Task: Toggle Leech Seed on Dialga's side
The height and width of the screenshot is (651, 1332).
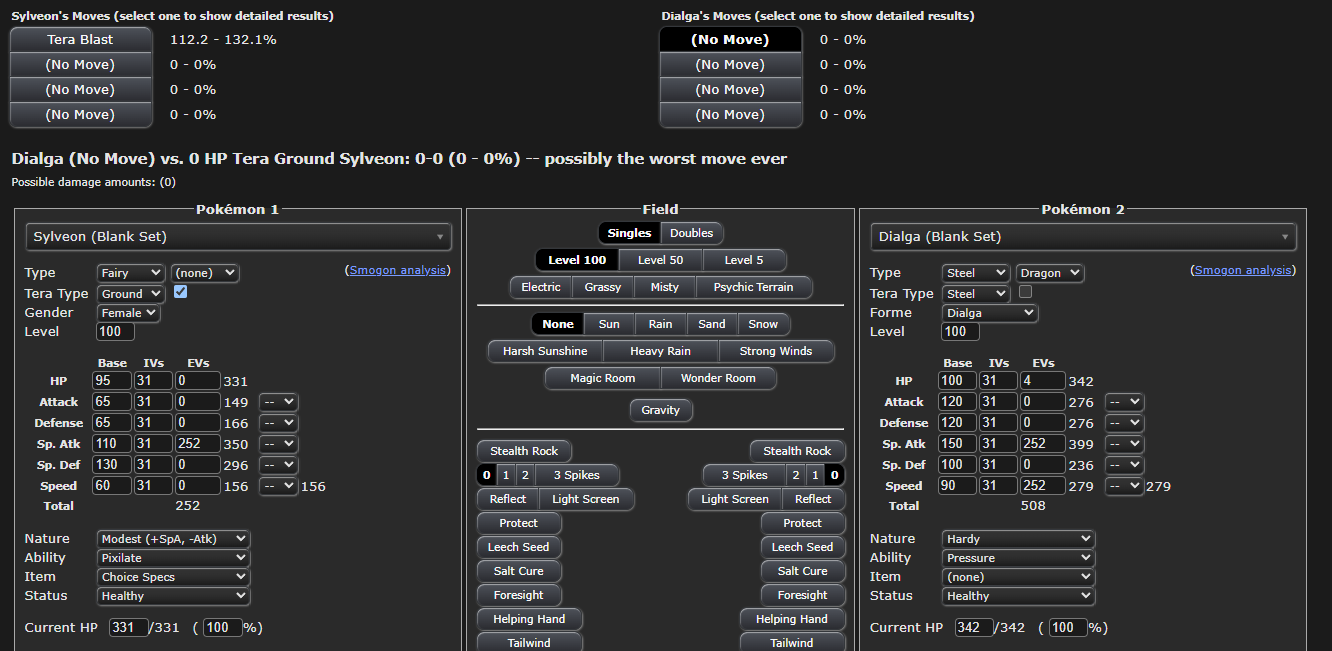Action: pyautogui.click(x=803, y=547)
